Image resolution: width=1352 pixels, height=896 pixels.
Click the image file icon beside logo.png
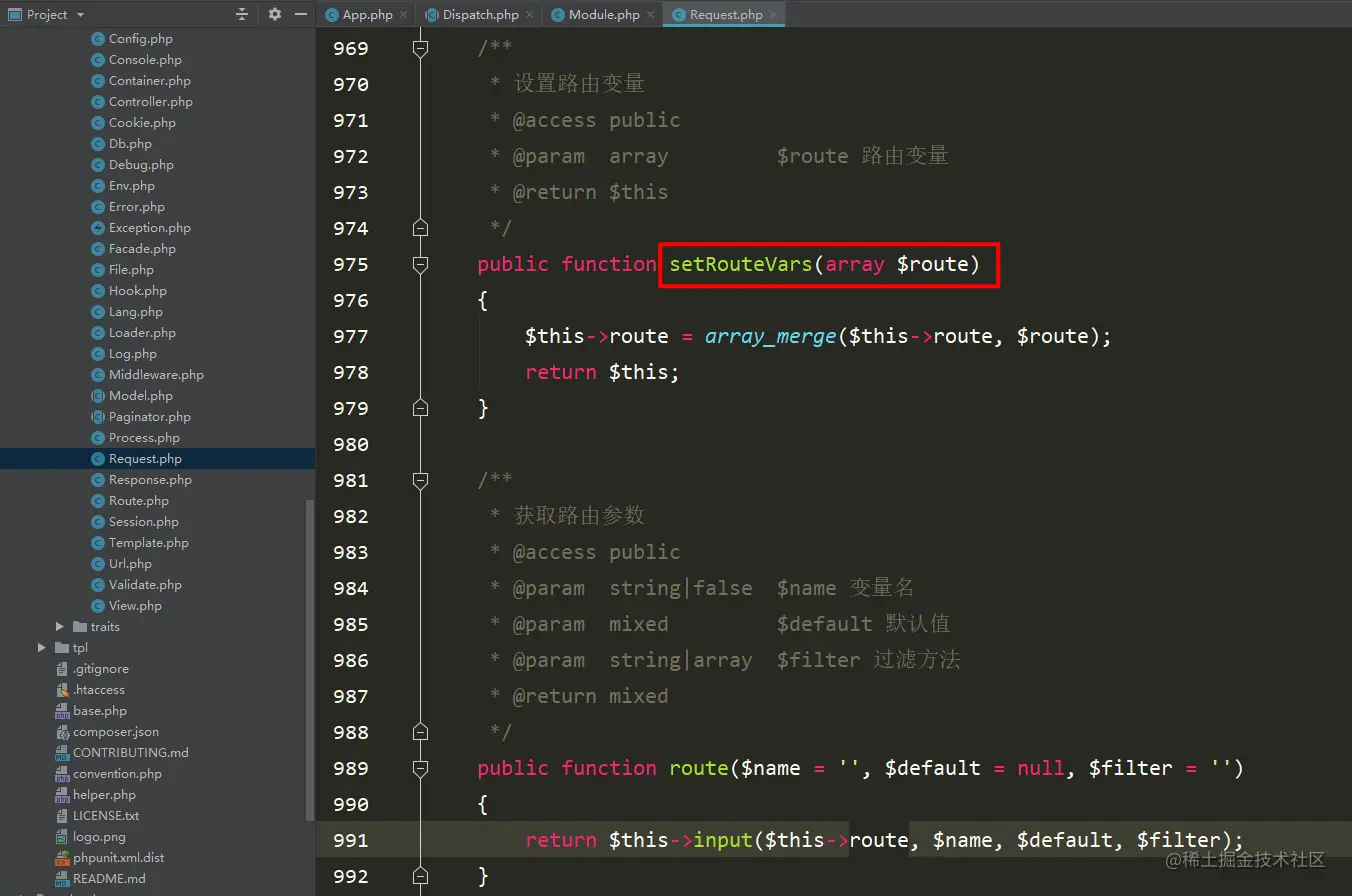coord(62,837)
